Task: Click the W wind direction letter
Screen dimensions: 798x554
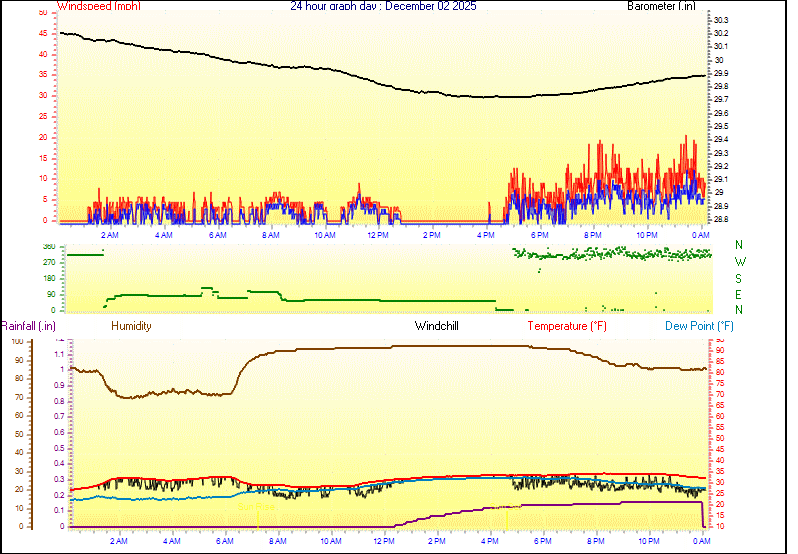Action: pyautogui.click(x=739, y=262)
